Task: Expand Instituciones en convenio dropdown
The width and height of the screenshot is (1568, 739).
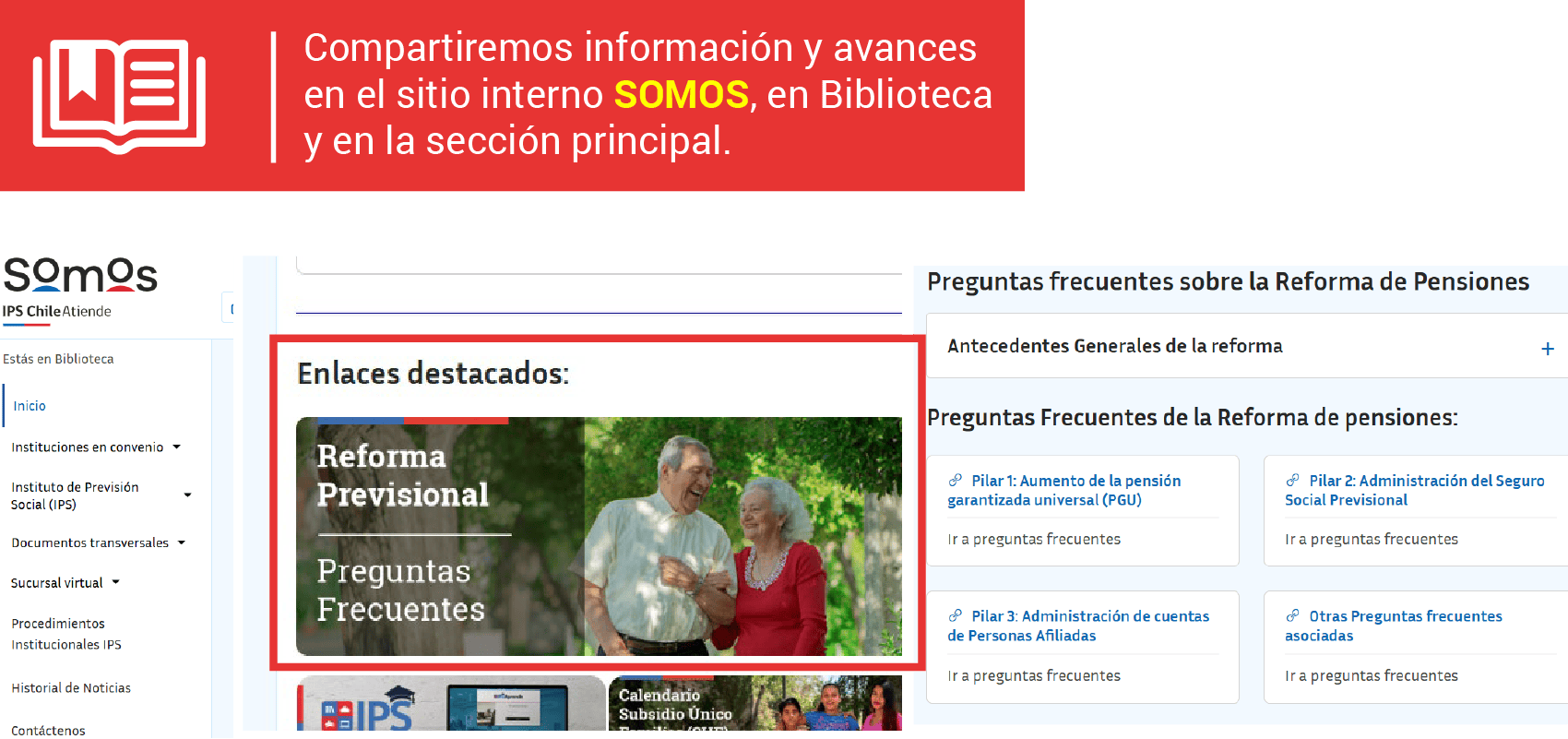Action: point(176,447)
